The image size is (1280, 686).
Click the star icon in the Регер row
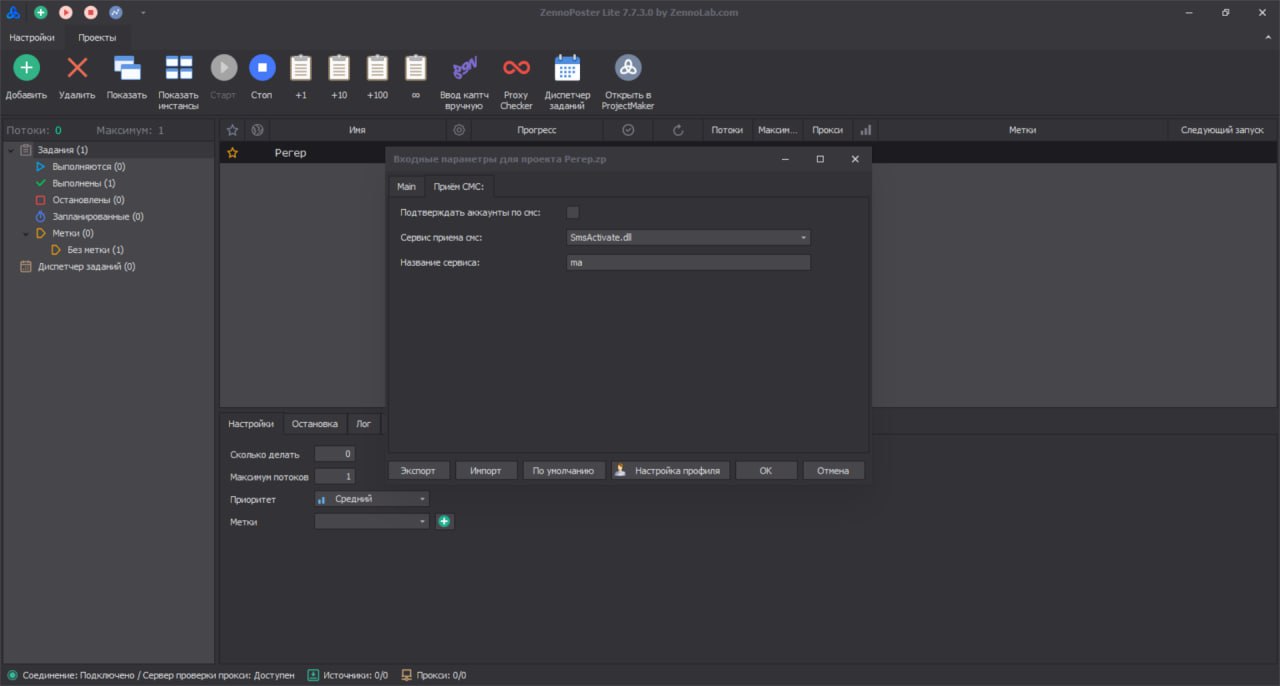coord(233,153)
